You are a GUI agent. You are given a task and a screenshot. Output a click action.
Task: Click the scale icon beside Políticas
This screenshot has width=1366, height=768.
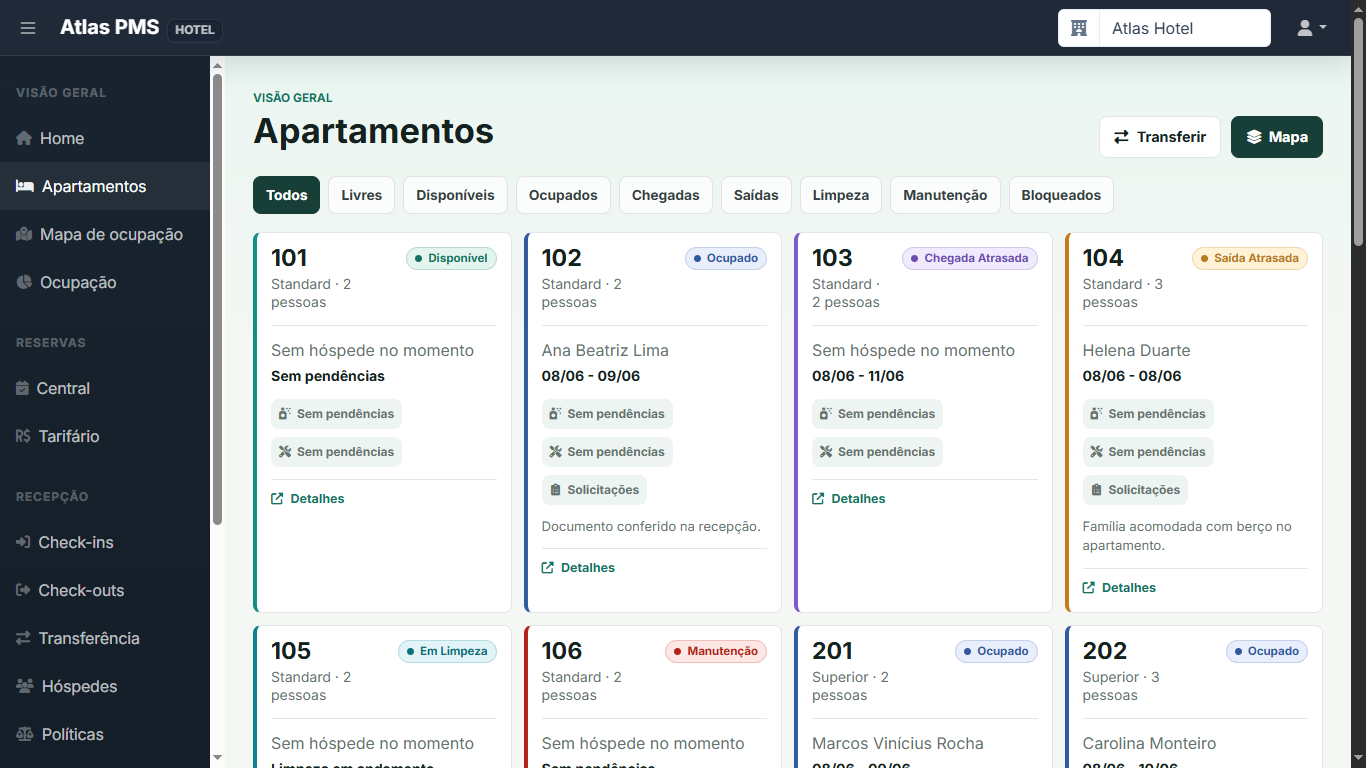[25, 734]
